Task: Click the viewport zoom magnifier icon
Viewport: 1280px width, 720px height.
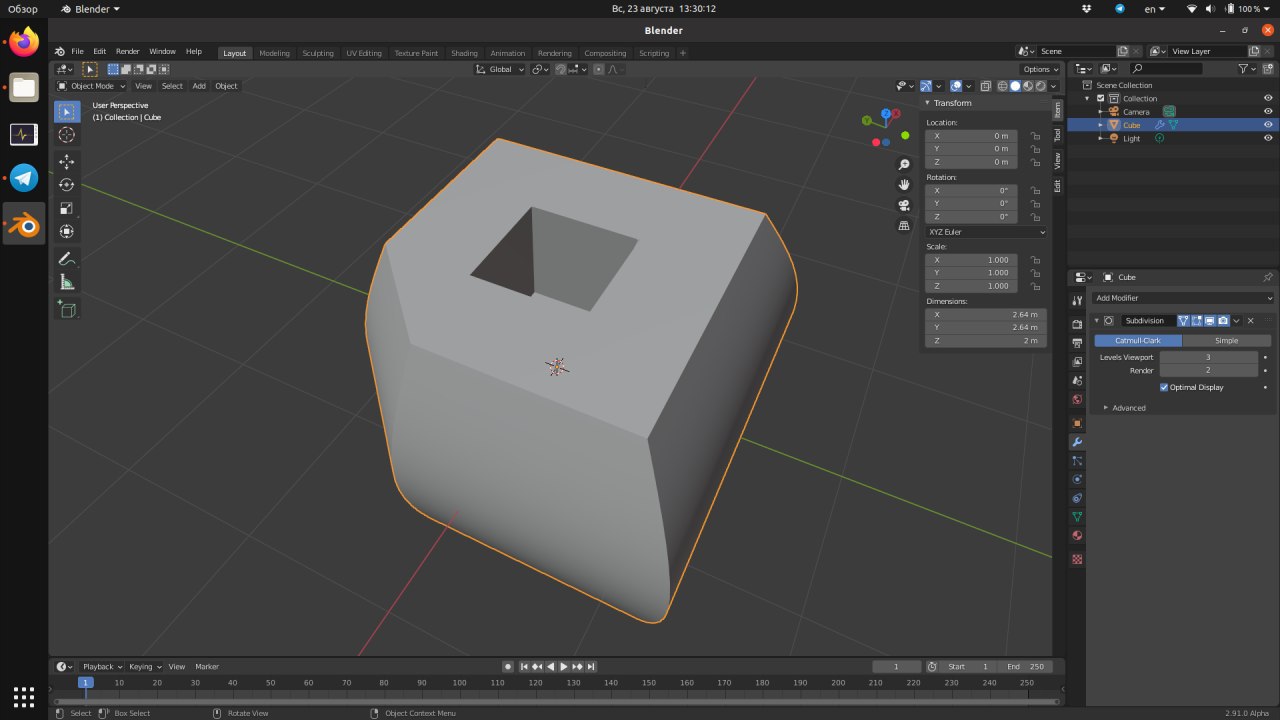Action: click(x=904, y=164)
